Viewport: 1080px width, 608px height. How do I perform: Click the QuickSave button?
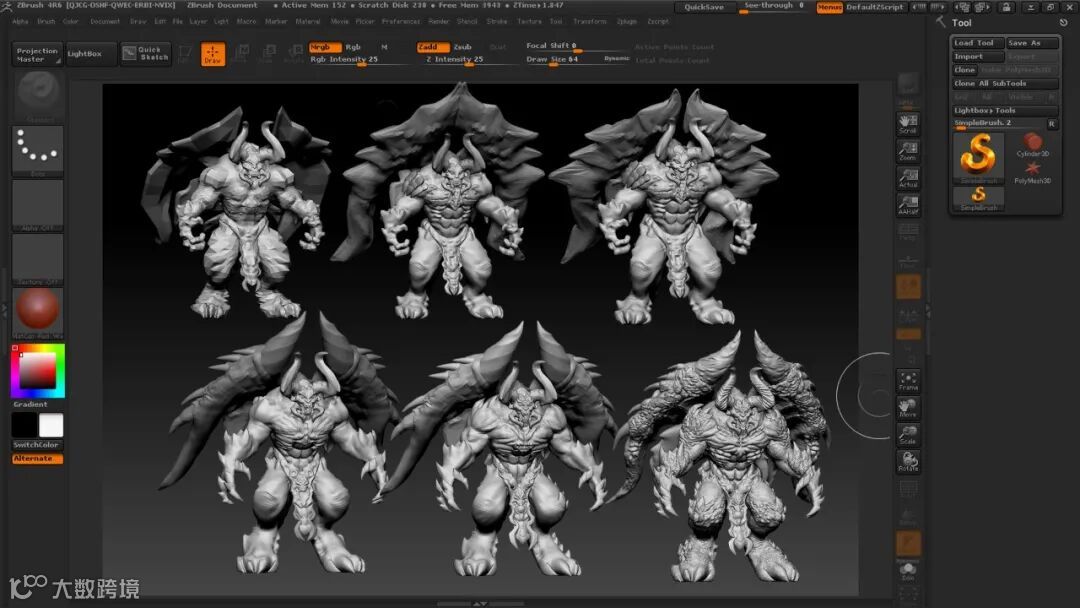click(704, 7)
